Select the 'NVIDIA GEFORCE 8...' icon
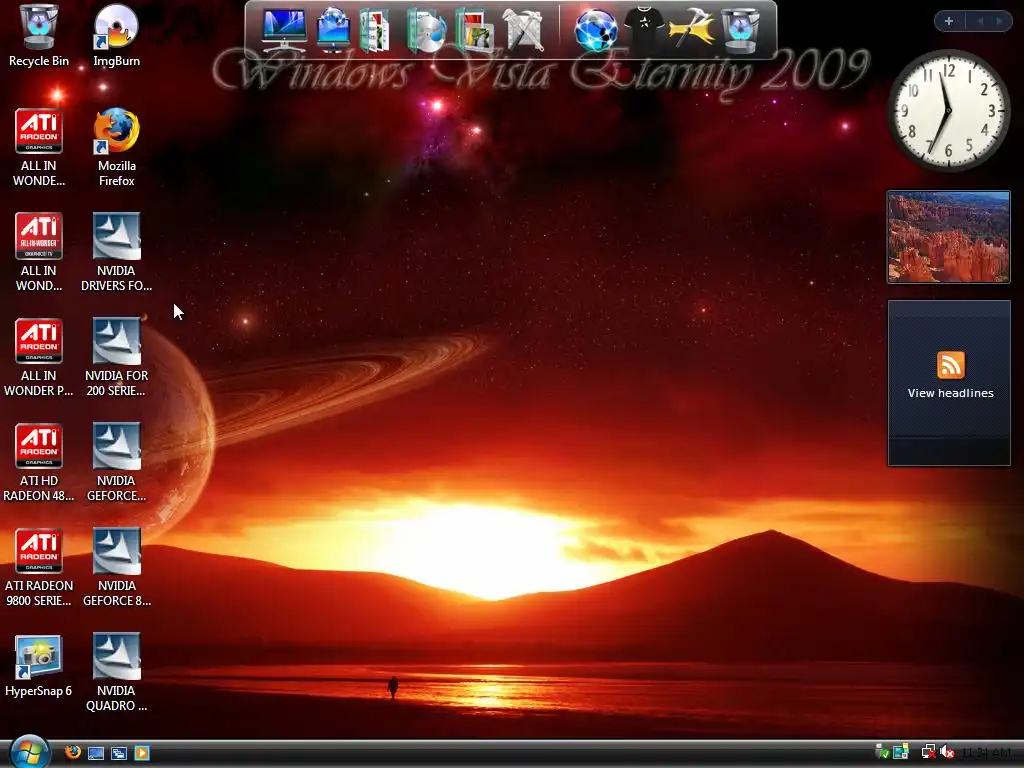Viewport: 1024px width, 768px height. click(116, 568)
